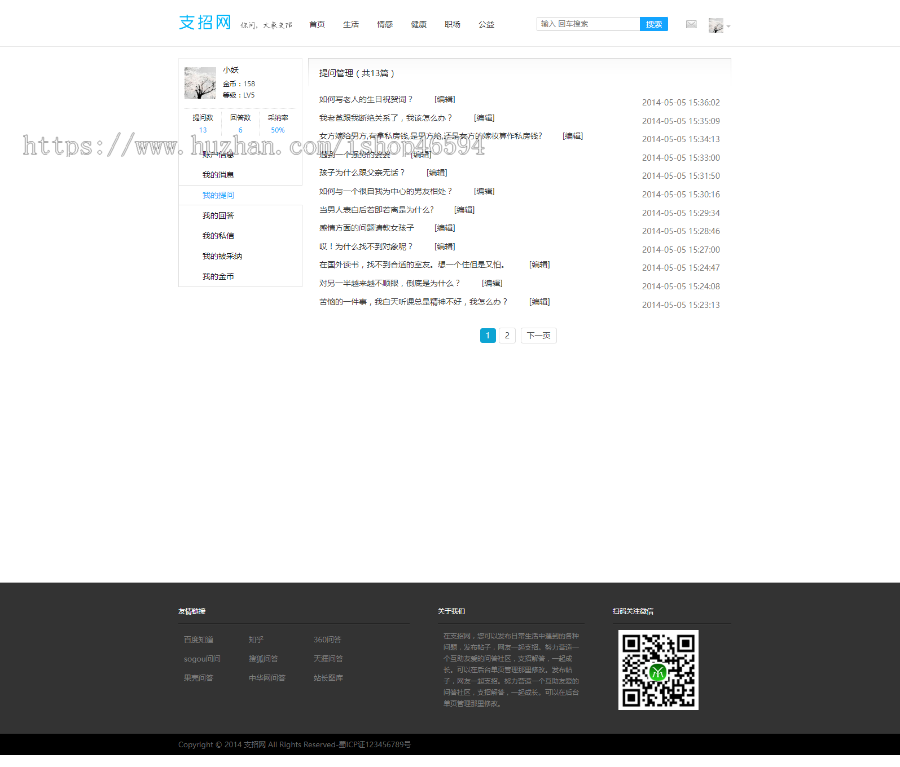
Task: Select pagination page 1
Action: [488, 336]
